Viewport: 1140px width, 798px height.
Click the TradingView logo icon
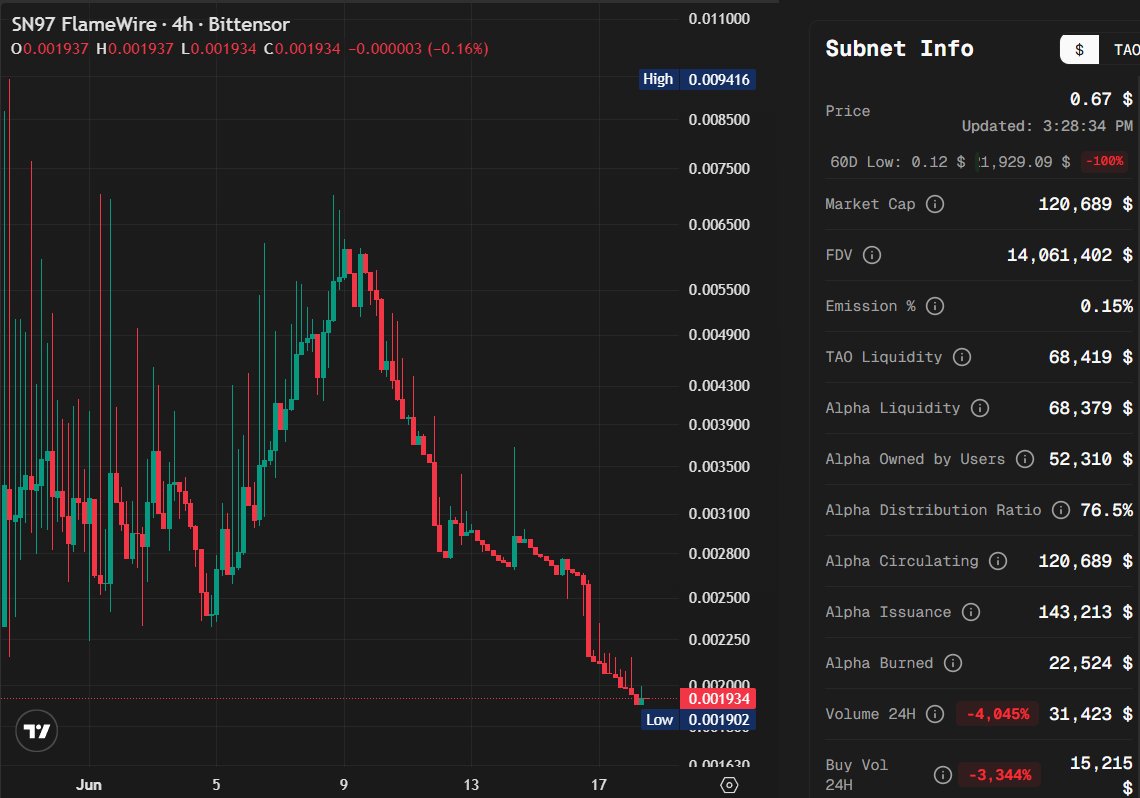36,730
